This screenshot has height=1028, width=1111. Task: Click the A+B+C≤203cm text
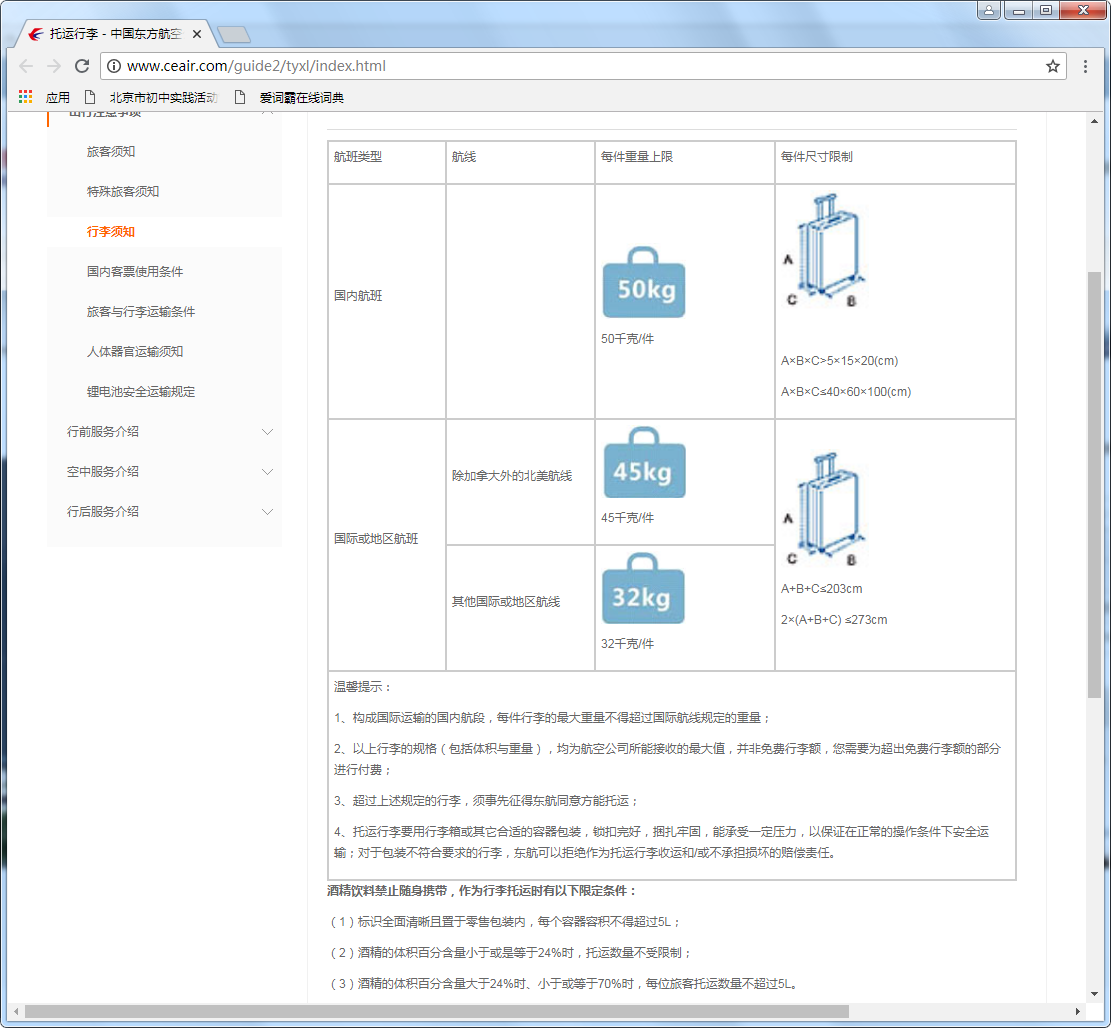pyautogui.click(x=821, y=589)
